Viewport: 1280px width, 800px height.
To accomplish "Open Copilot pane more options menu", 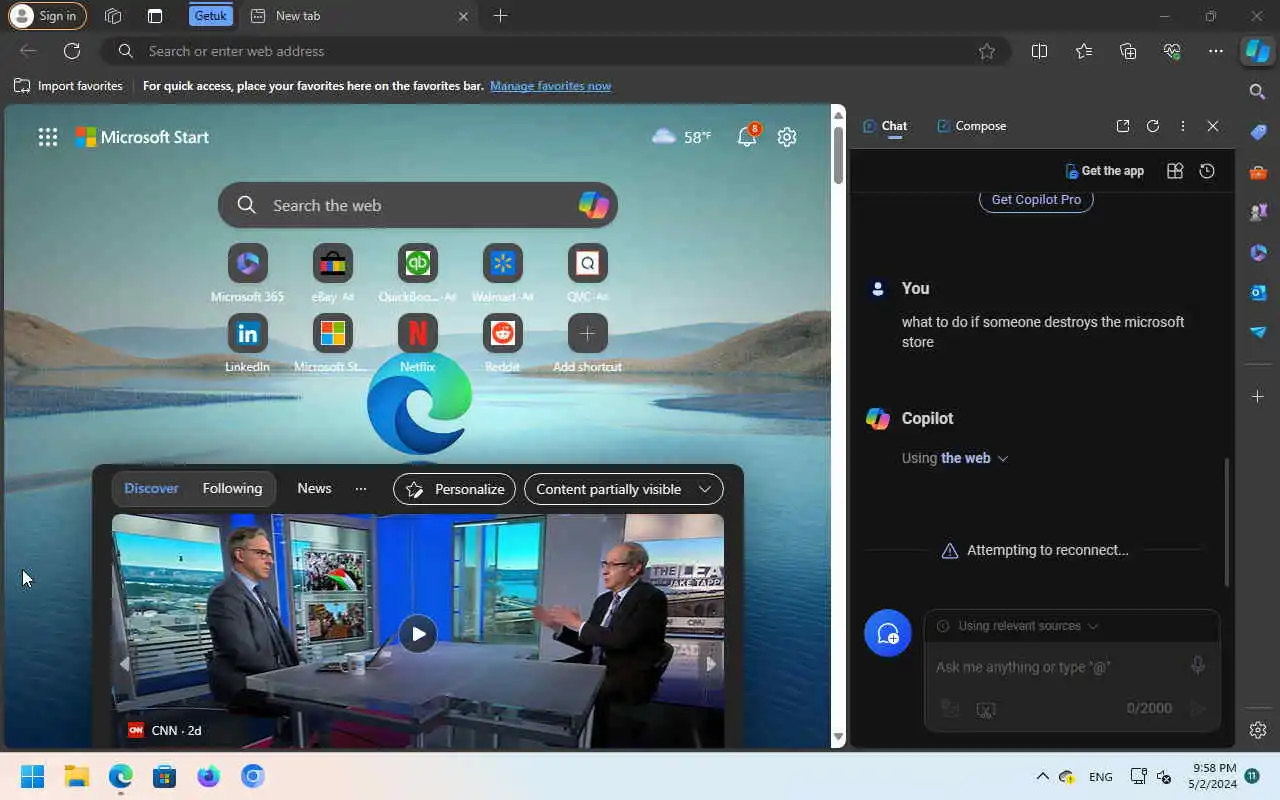I will point(1183,126).
